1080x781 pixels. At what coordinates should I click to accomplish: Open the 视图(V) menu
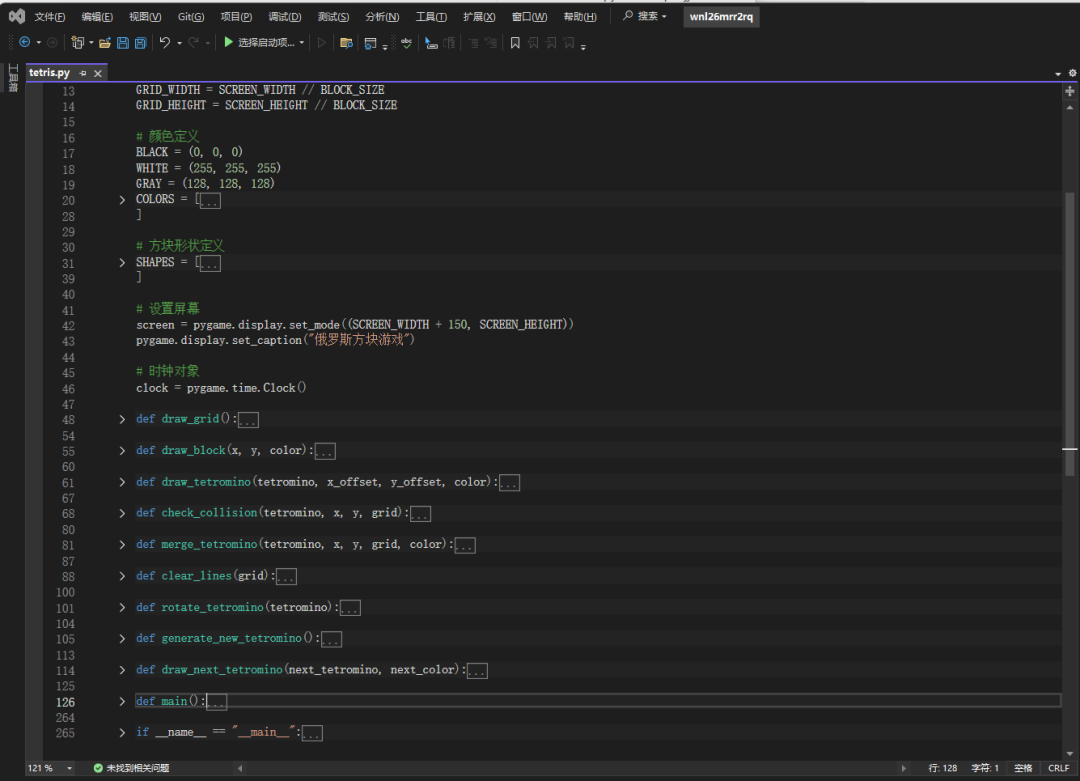145,17
